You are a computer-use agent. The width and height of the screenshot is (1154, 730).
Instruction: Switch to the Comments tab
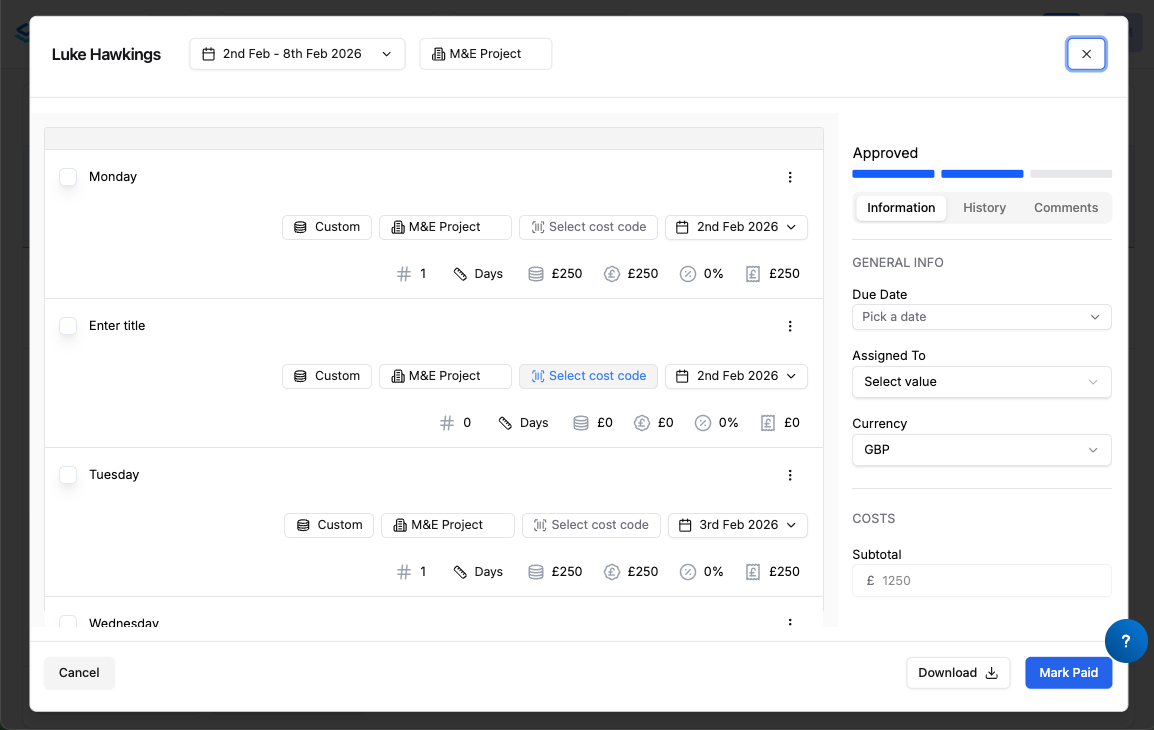pos(1066,208)
